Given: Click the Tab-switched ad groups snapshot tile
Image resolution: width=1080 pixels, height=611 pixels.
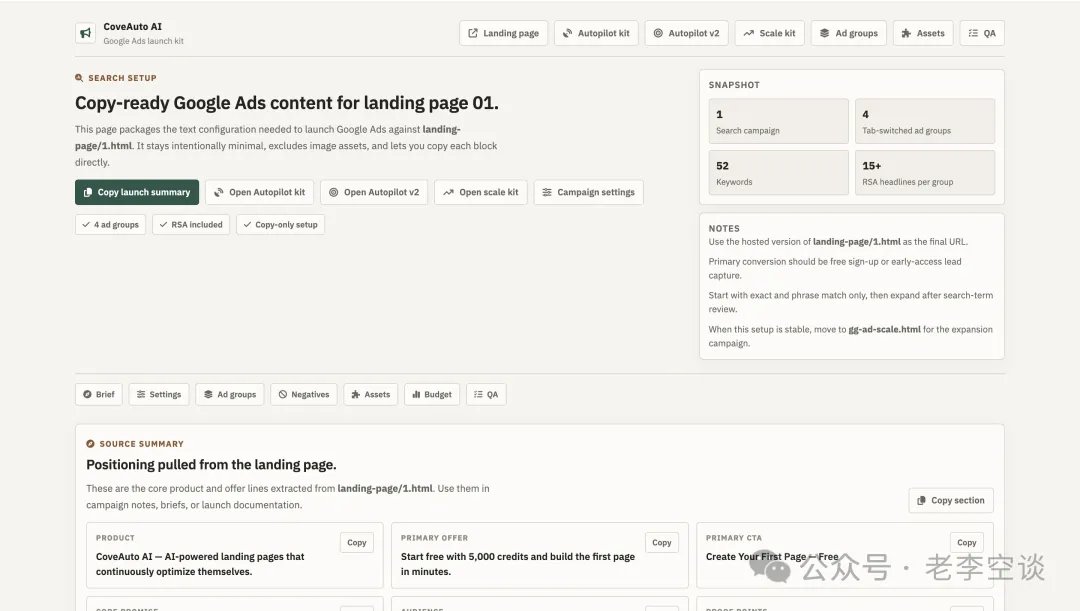Looking at the screenshot, I should pyautogui.click(x=925, y=121).
